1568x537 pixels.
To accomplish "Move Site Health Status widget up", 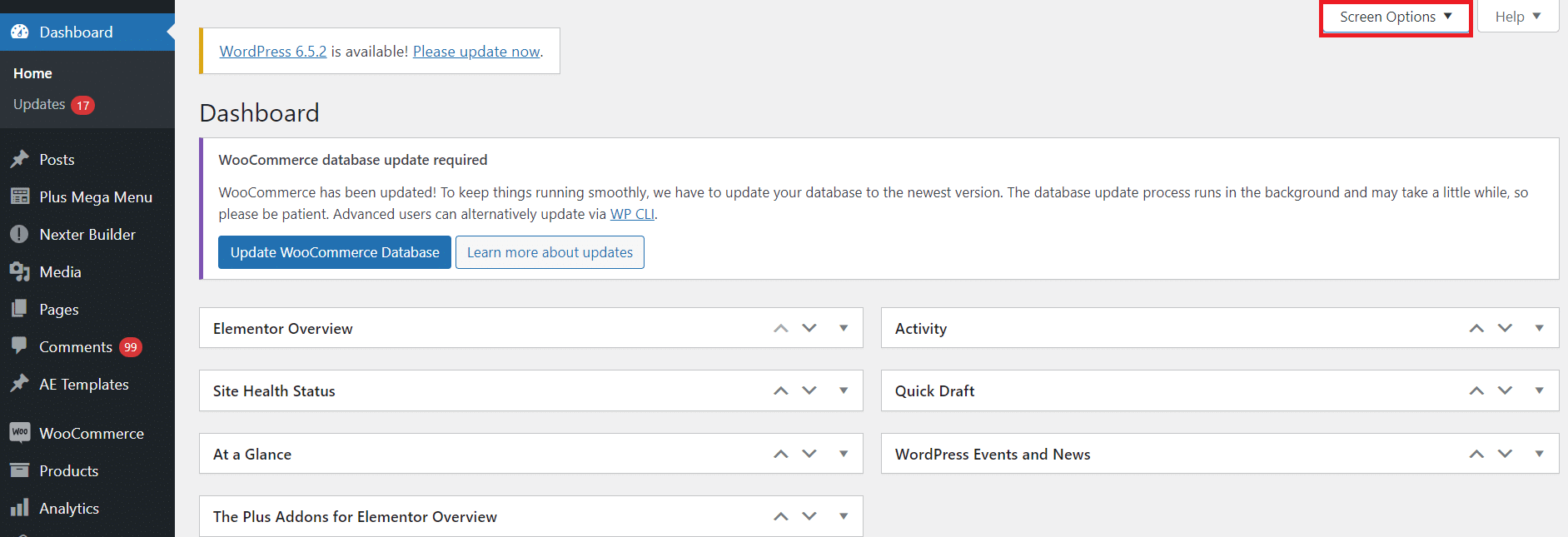I will pos(781,390).
